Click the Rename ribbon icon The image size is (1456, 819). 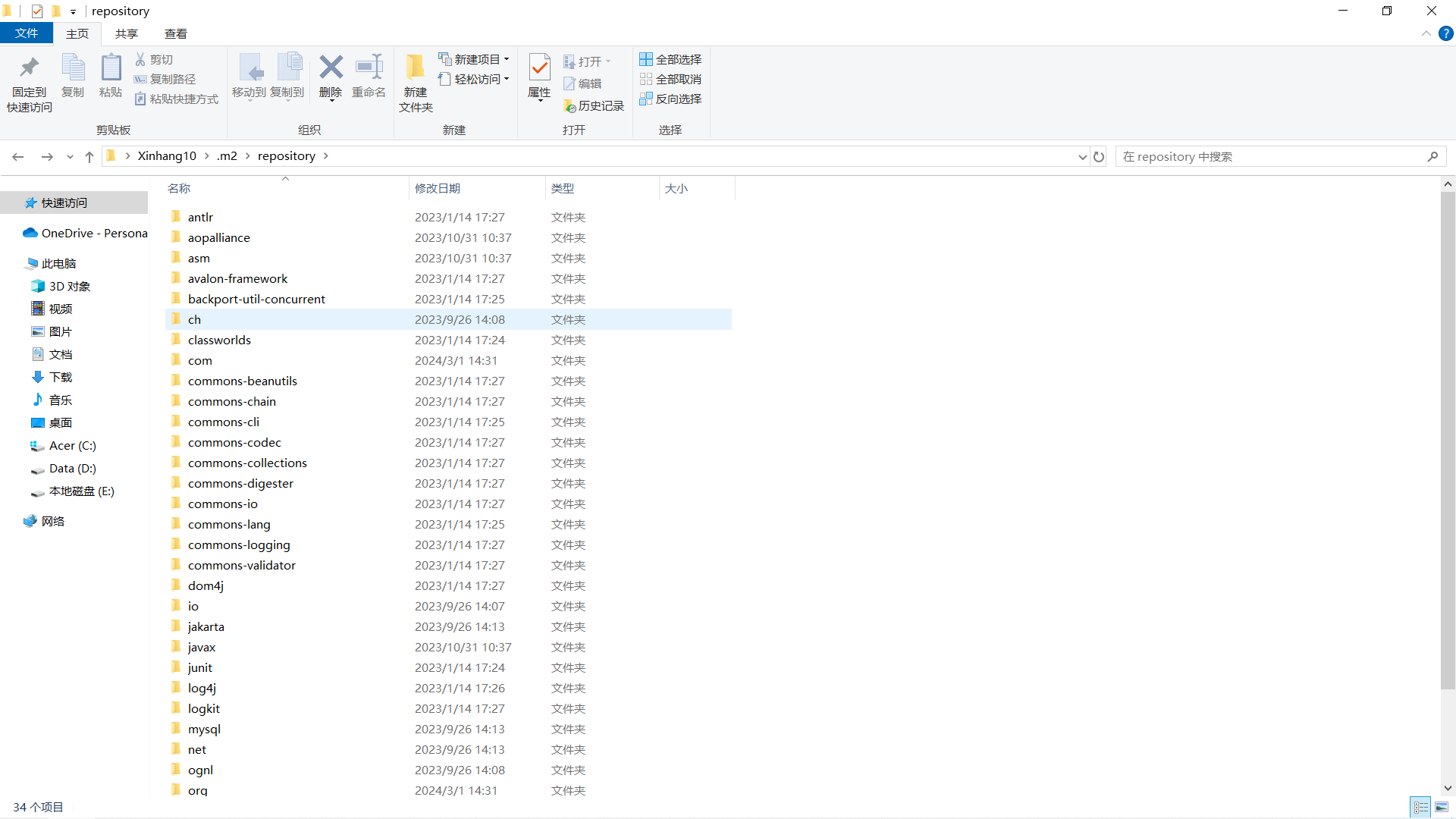369,77
